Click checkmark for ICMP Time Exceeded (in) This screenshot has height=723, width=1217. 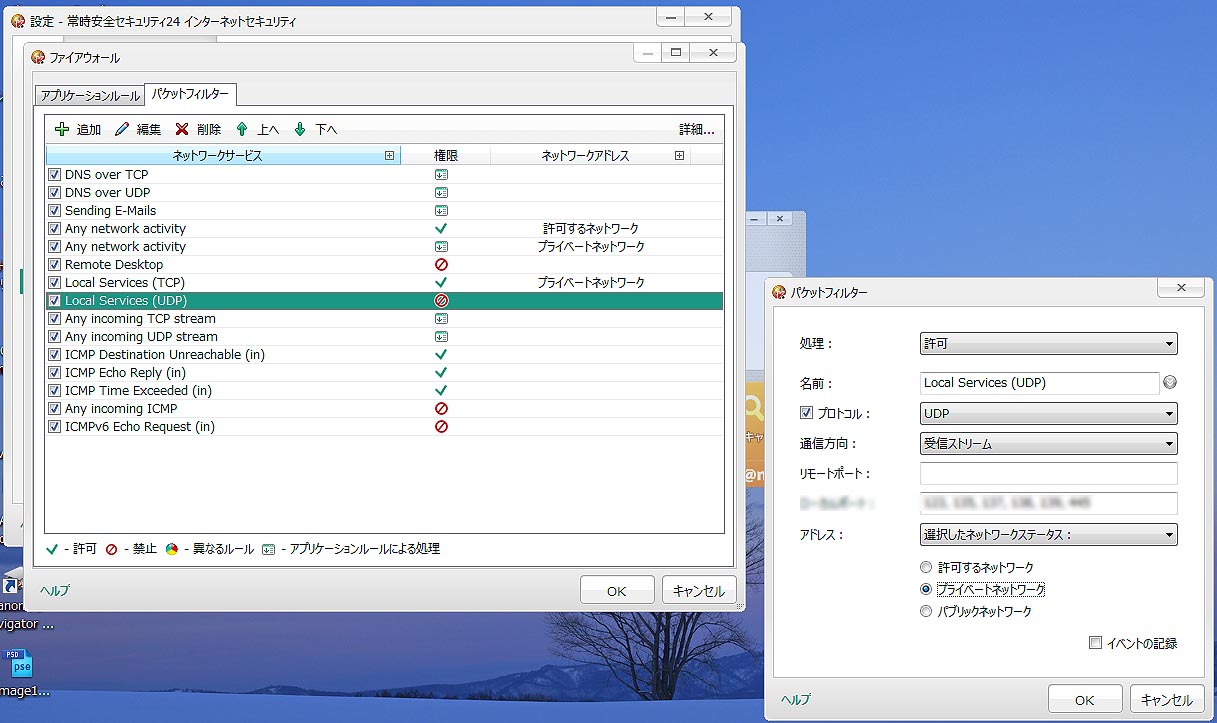coord(441,391)
